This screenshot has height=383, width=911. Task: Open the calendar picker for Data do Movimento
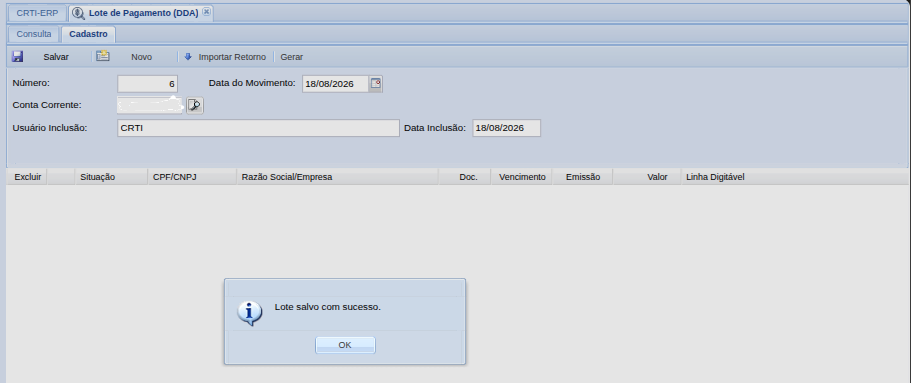376,84
